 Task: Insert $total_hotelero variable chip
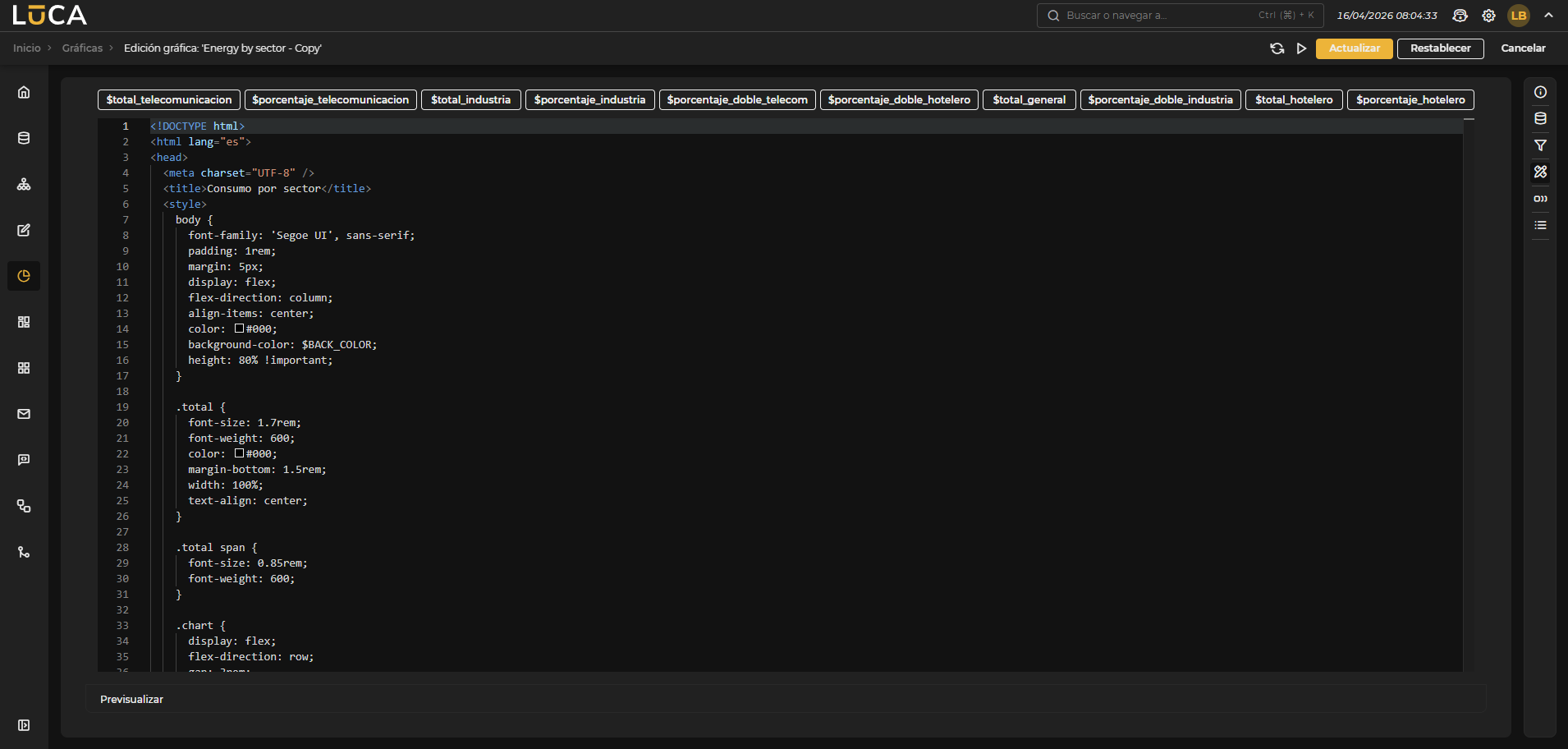[1294, 99]
